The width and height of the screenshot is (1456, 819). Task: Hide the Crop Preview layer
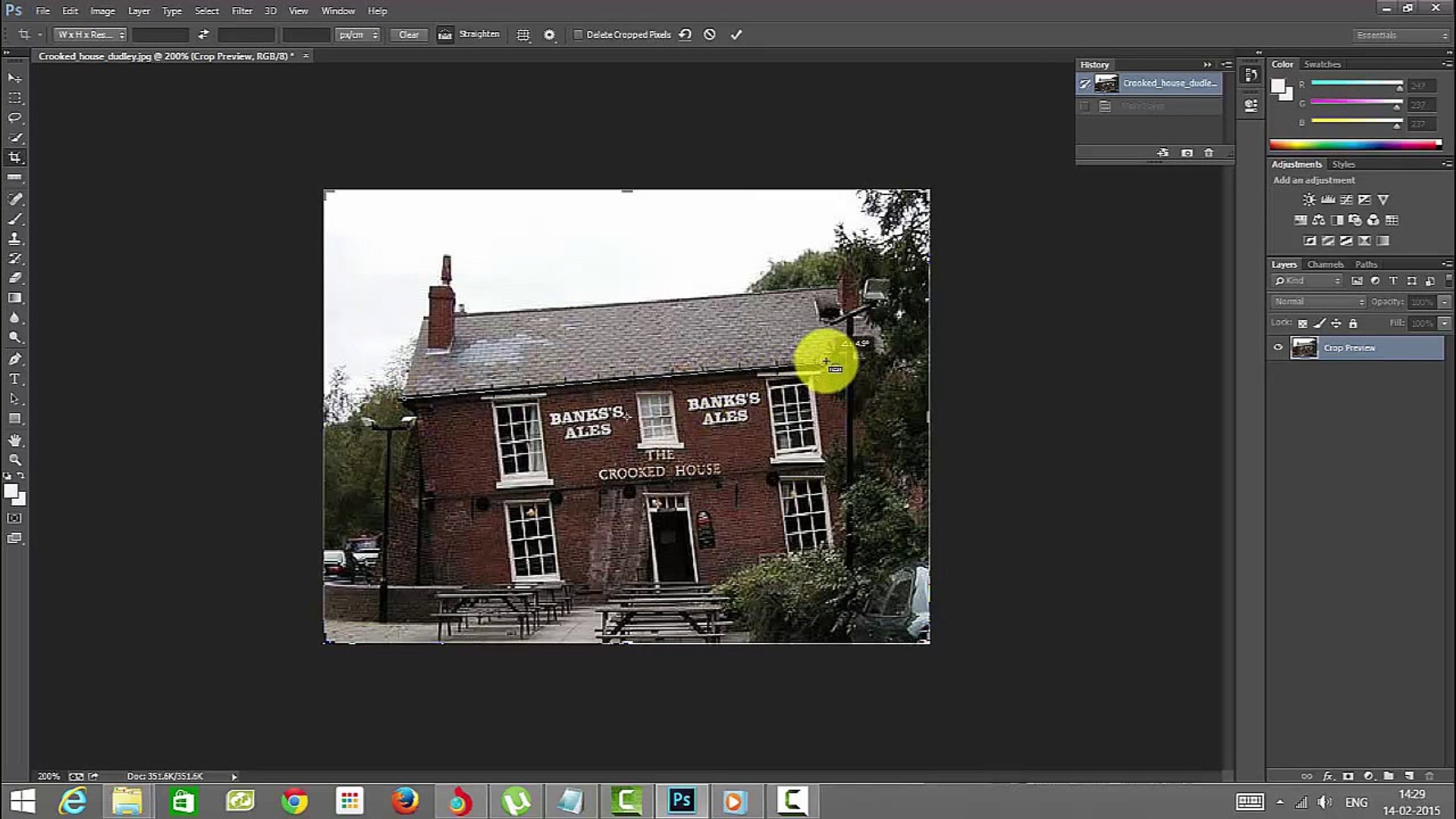1278,348
